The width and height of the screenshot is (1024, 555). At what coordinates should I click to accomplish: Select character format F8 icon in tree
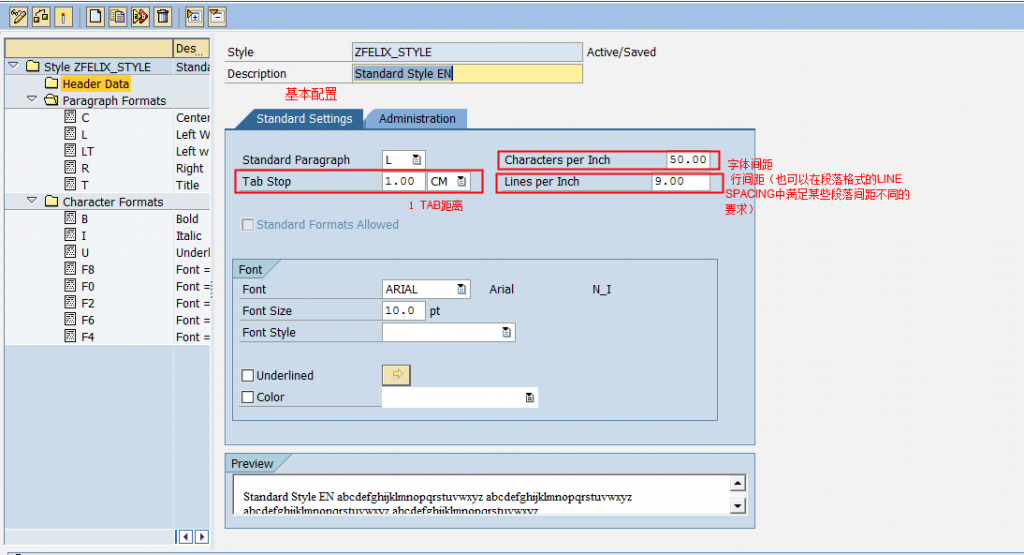click(x=71, y=269)
